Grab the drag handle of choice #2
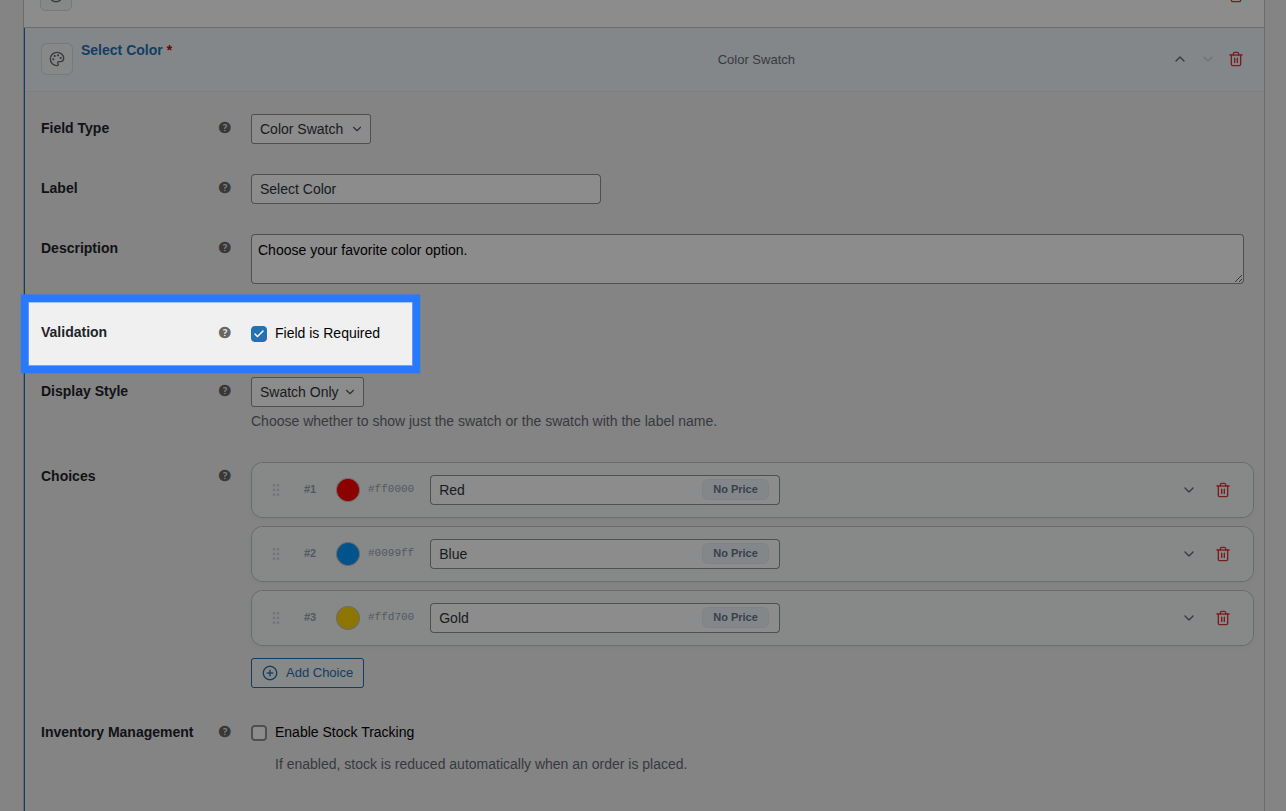Viewport: 1286px width, 811px height. click(276, 554)
